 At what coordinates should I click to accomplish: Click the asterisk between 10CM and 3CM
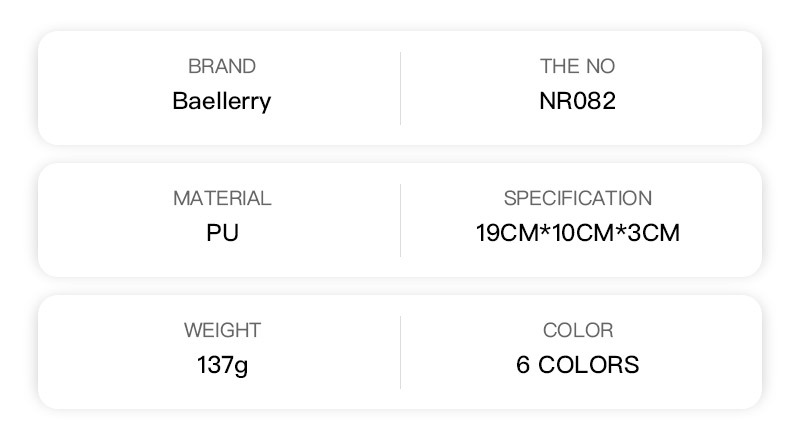[x=620, y=230]
